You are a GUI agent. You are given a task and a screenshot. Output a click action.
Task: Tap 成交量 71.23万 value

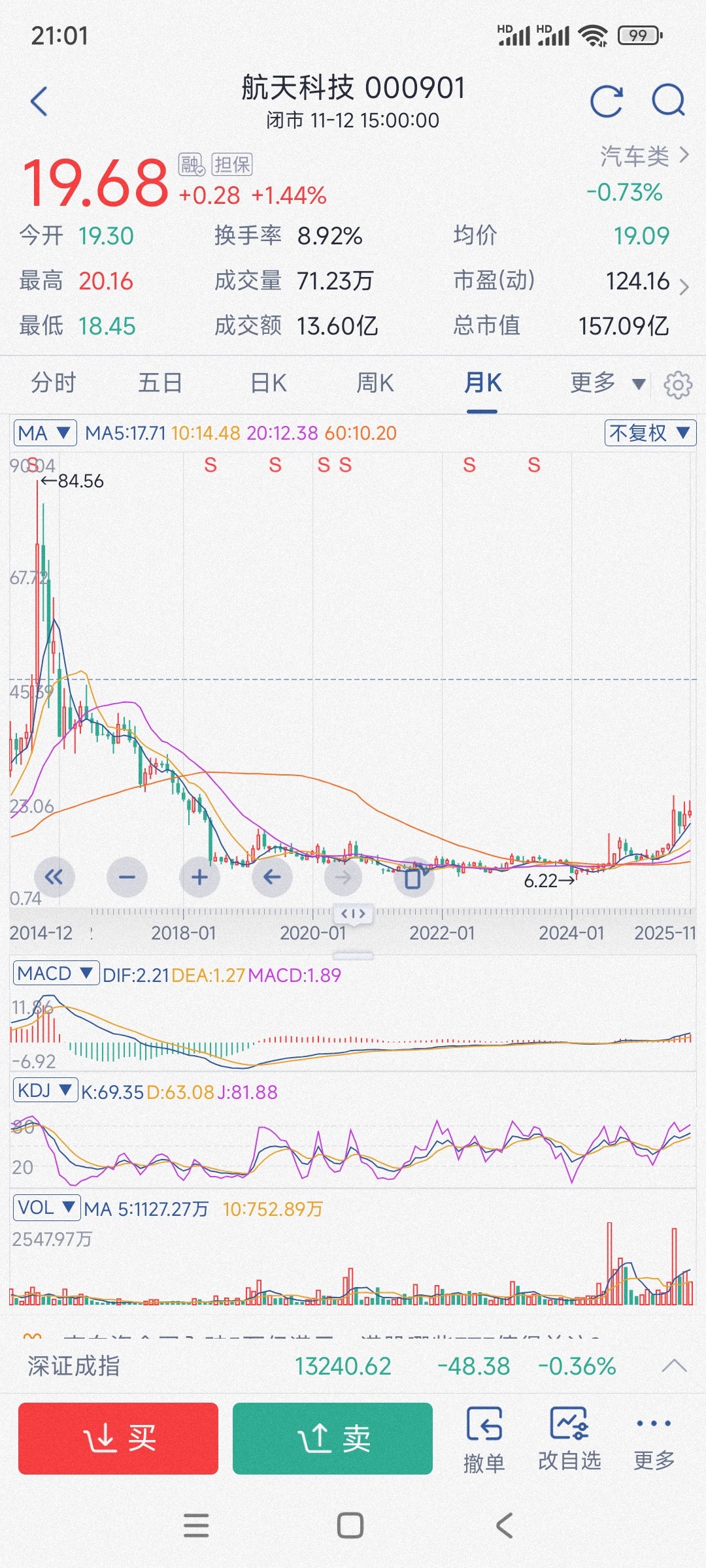(x=335, y=281)
